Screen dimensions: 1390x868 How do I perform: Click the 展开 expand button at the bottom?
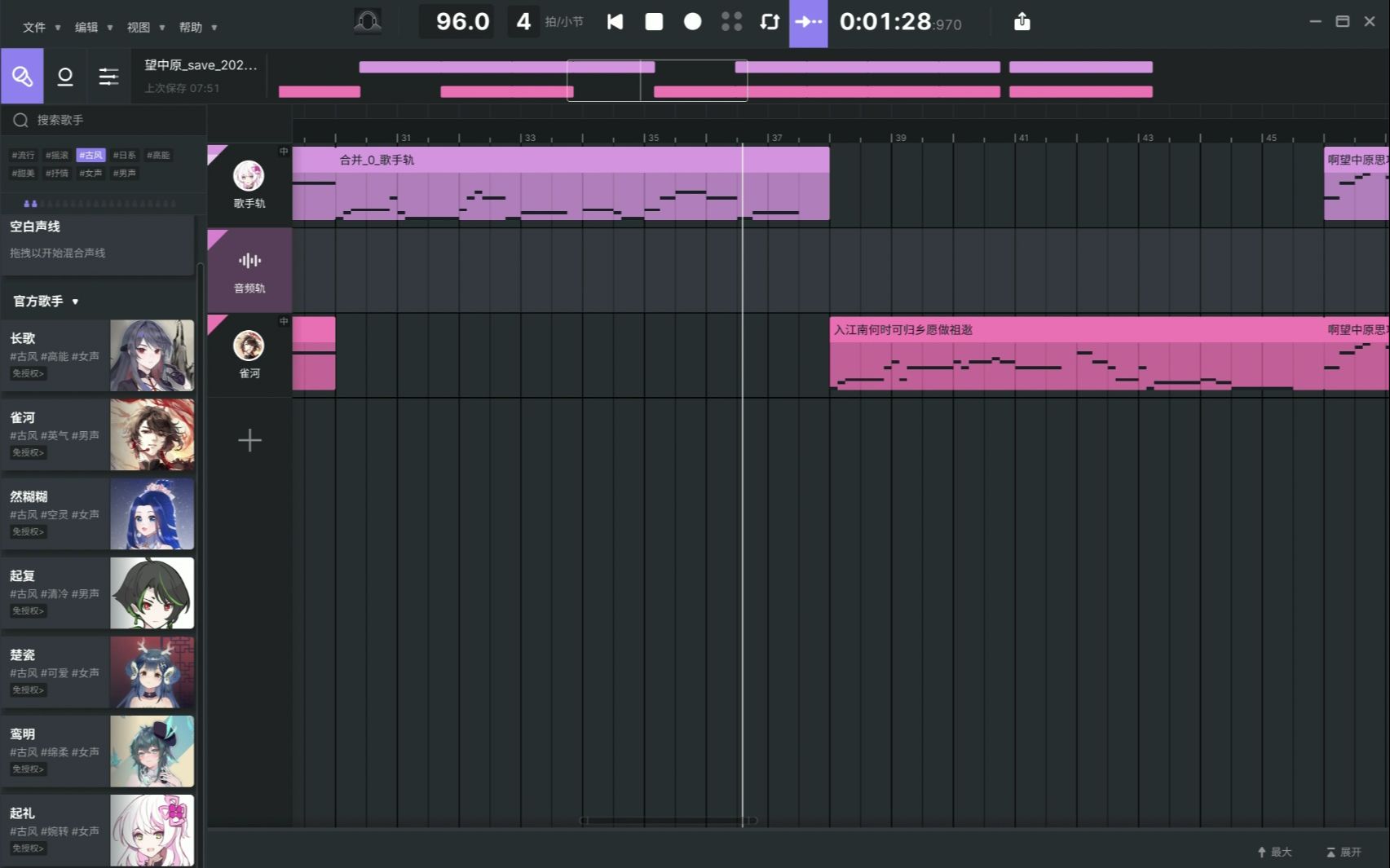pyautogui.click(x=1344, y=852)
